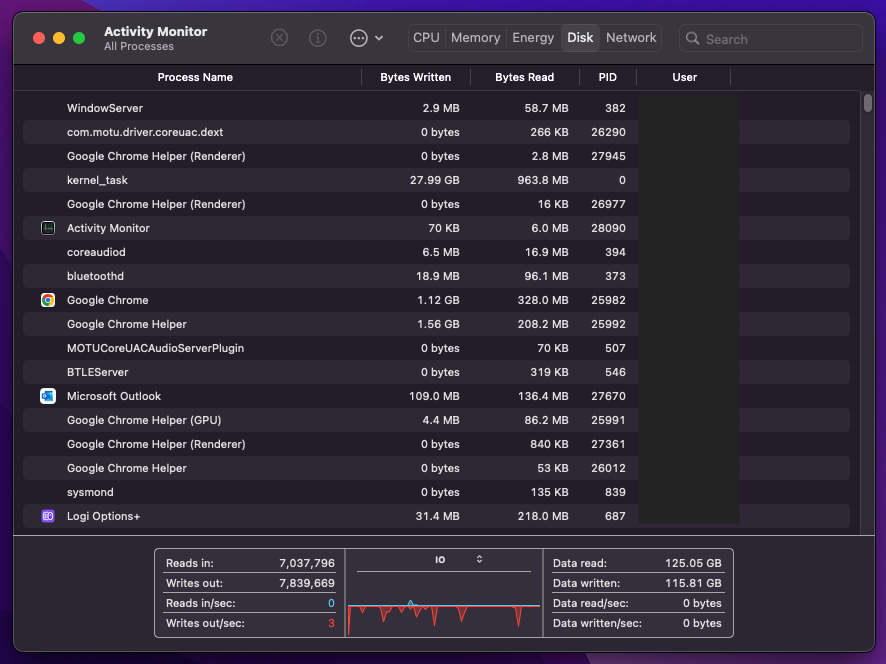
Task: Click the vertical scrollbar thumb of process list
Action: point(868,104)
